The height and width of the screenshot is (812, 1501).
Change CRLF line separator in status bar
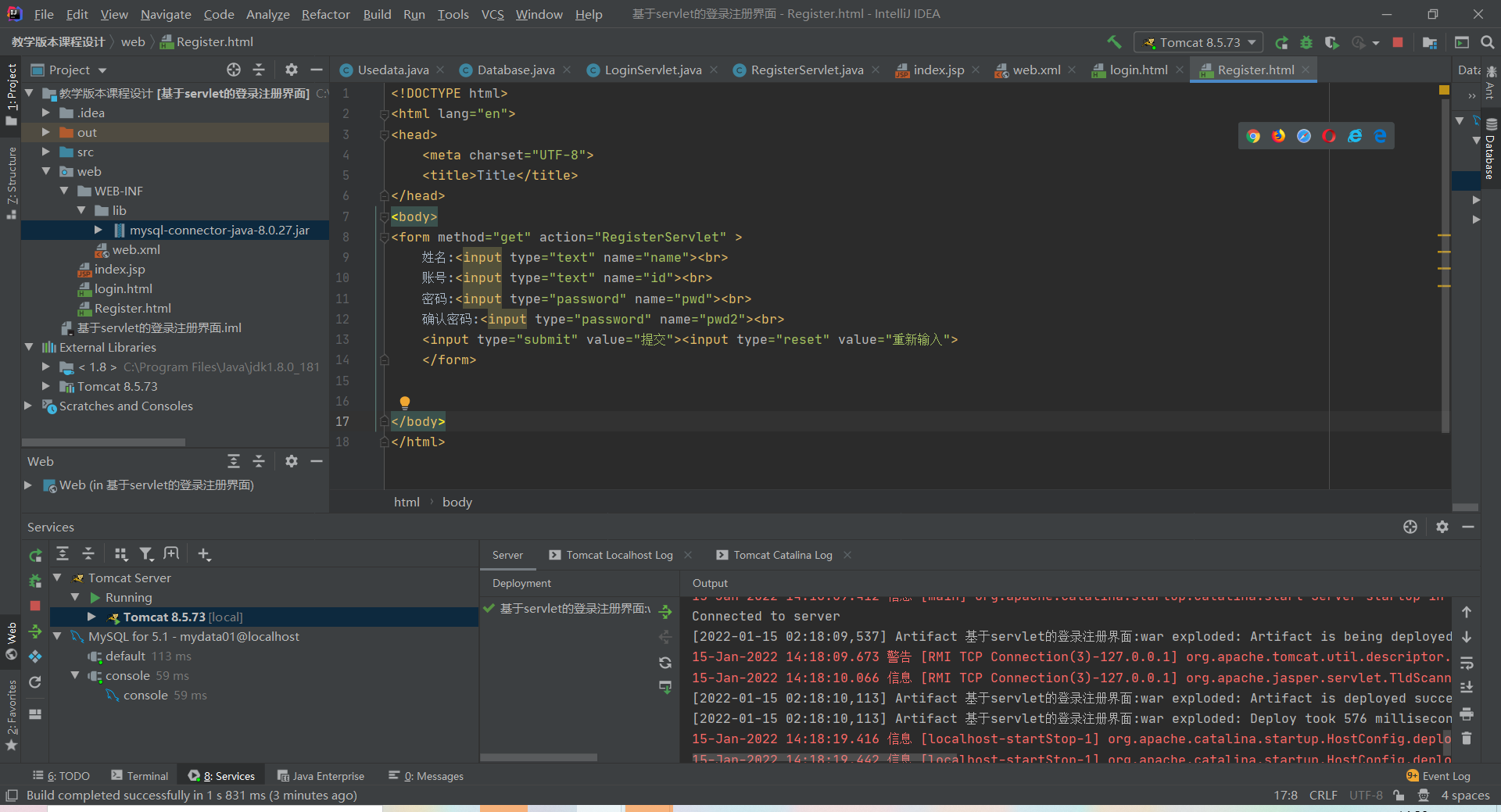point(1323,795)
